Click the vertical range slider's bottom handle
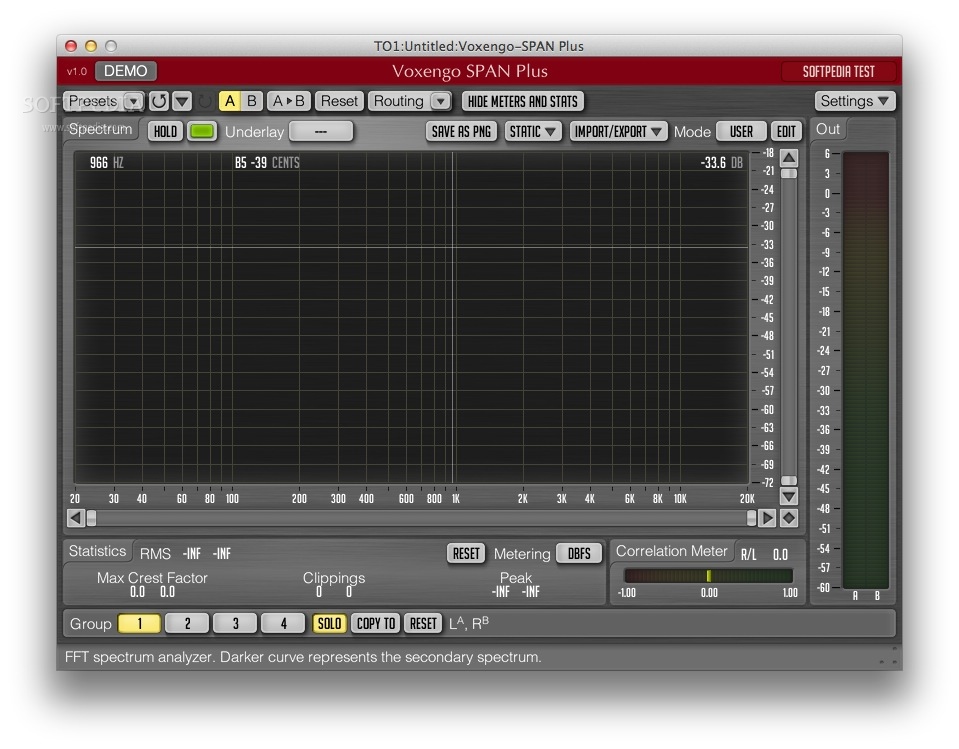The image size is (959, 749). click(789, 481)
